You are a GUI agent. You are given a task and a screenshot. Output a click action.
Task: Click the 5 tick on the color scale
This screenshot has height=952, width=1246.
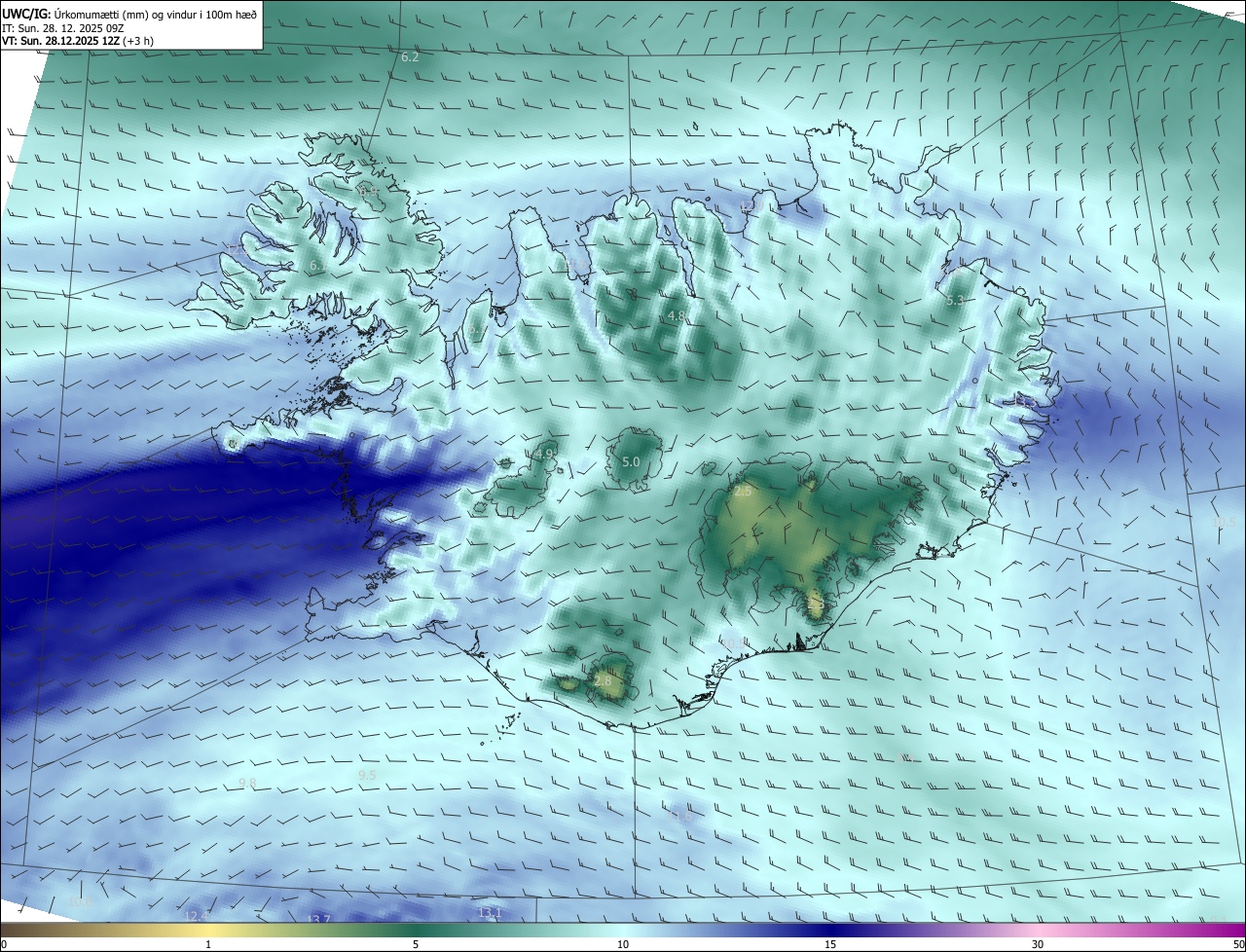click(416, 944)
